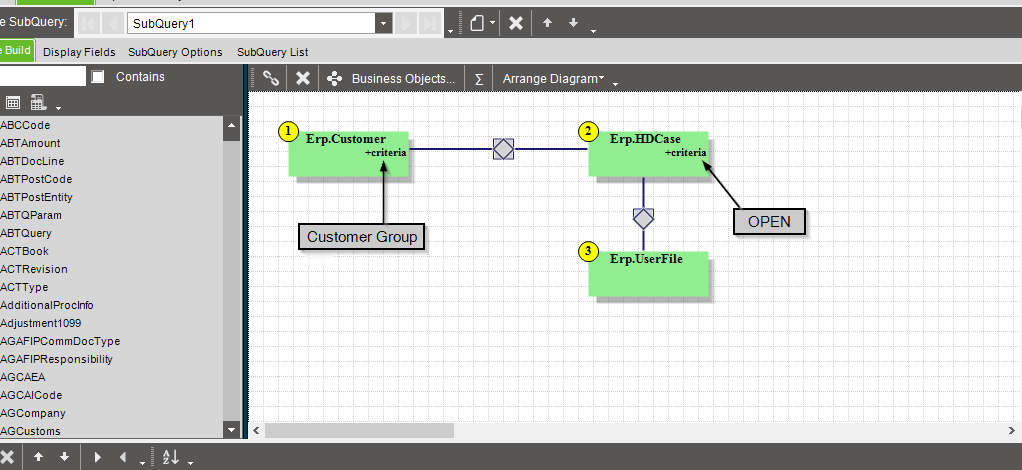This screenshot has height=470, width=1022.
Task: Click the sigma aggregate icon
Action: click(x=479, y=79)
